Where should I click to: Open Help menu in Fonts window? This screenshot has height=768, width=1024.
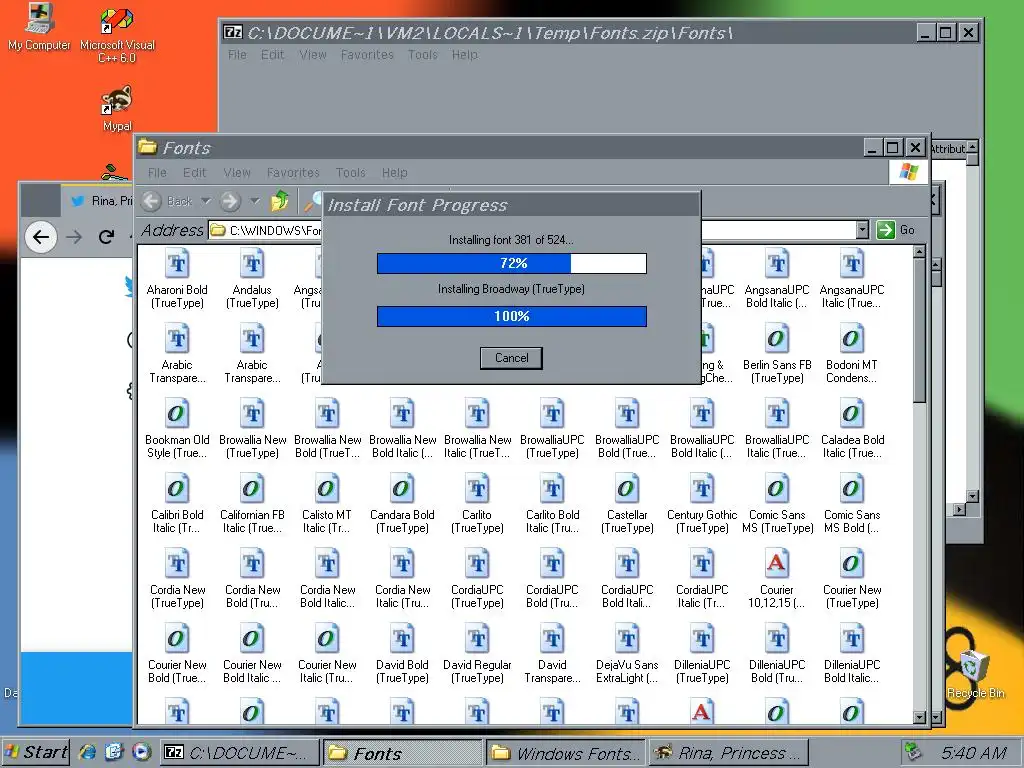pos(394,172)
